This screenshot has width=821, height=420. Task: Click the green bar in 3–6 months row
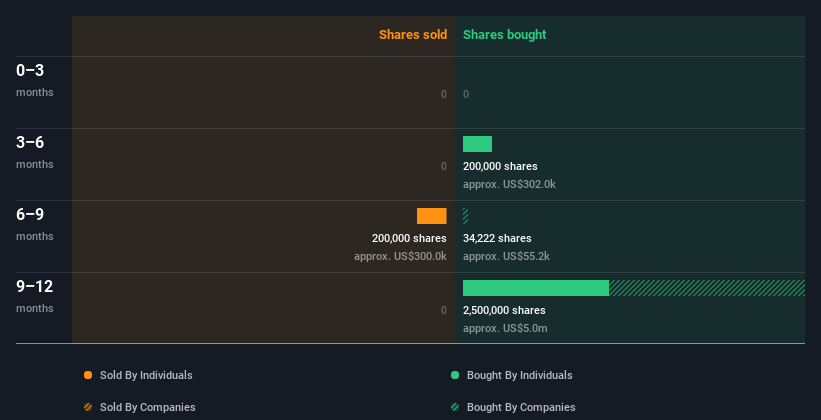pyautogui.click(x=478, y=144)
